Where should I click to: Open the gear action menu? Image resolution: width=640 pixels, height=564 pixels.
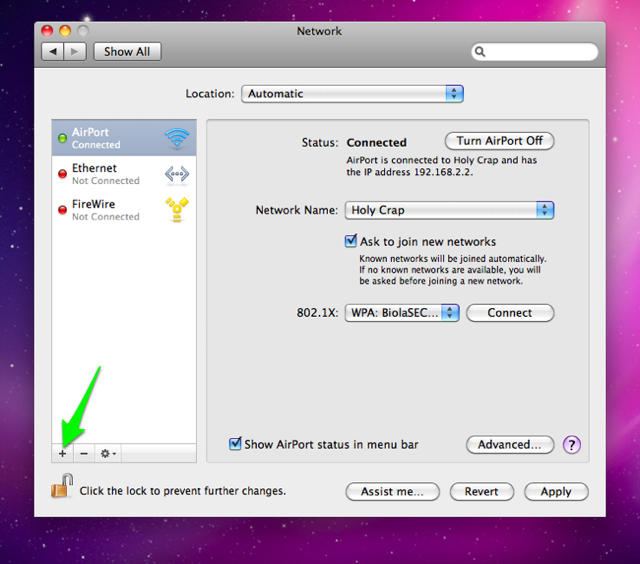click(x=108, y=453)
